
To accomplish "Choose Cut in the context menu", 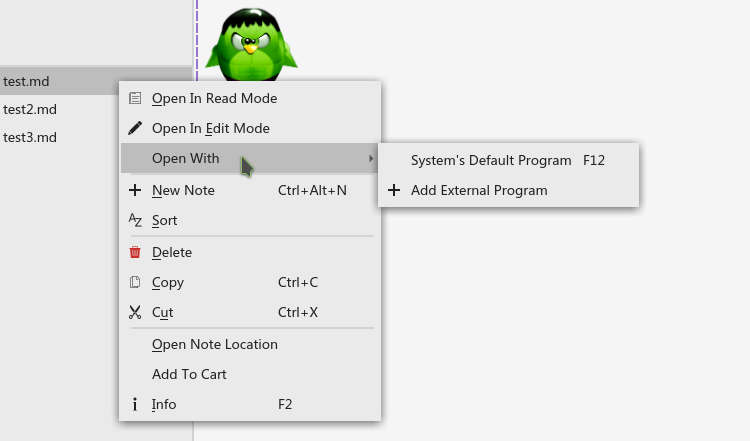I will pyautogui.click(x=250, y=312).
